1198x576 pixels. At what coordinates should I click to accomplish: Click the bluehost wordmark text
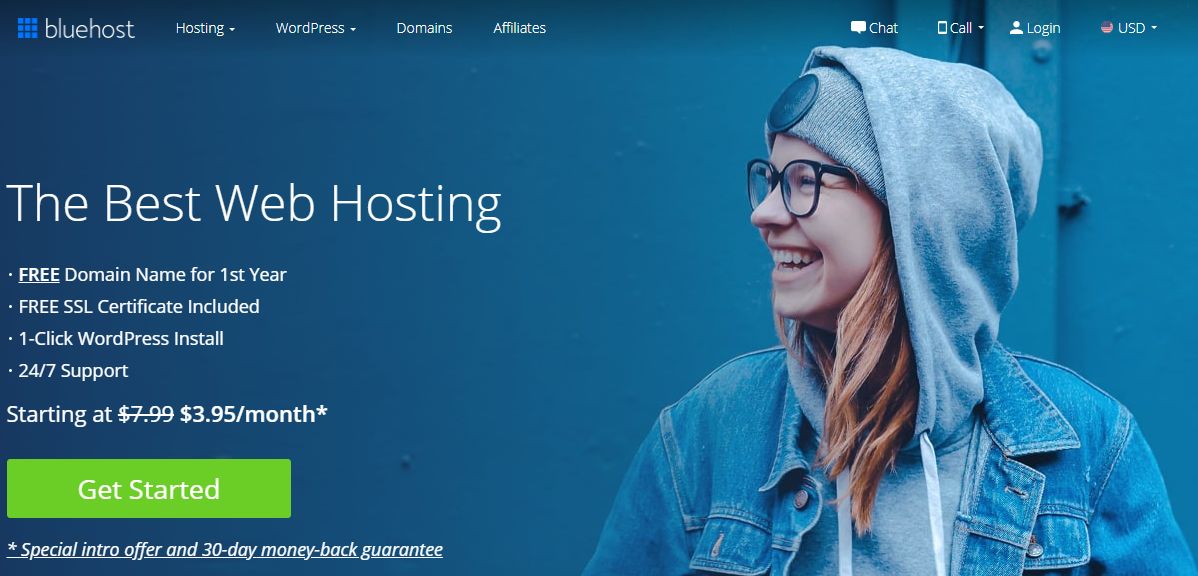[x=89, y=29]
